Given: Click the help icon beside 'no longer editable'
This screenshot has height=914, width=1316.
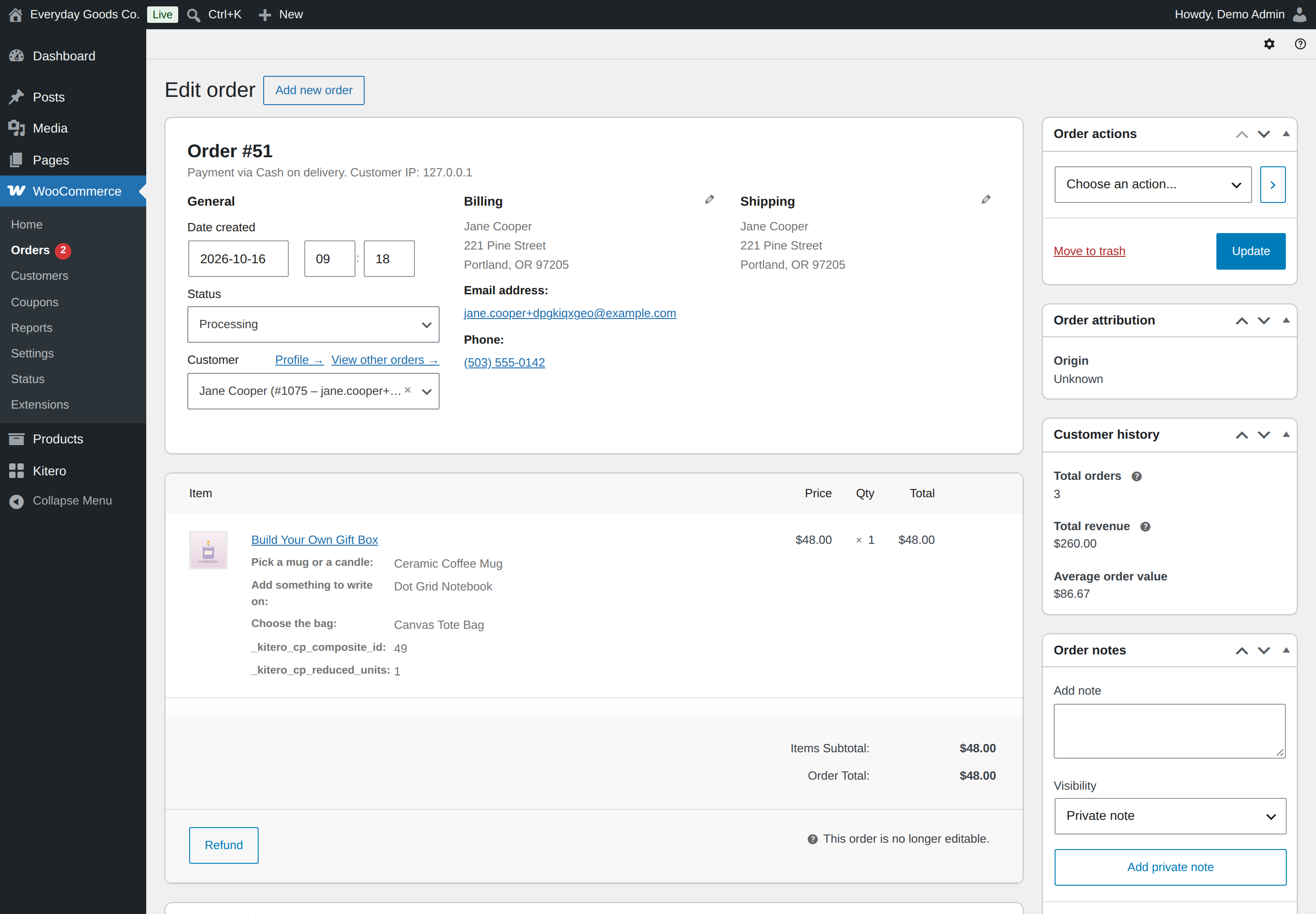Looking at the screenshot, I should pyautogui.click(x=812, y=840).
